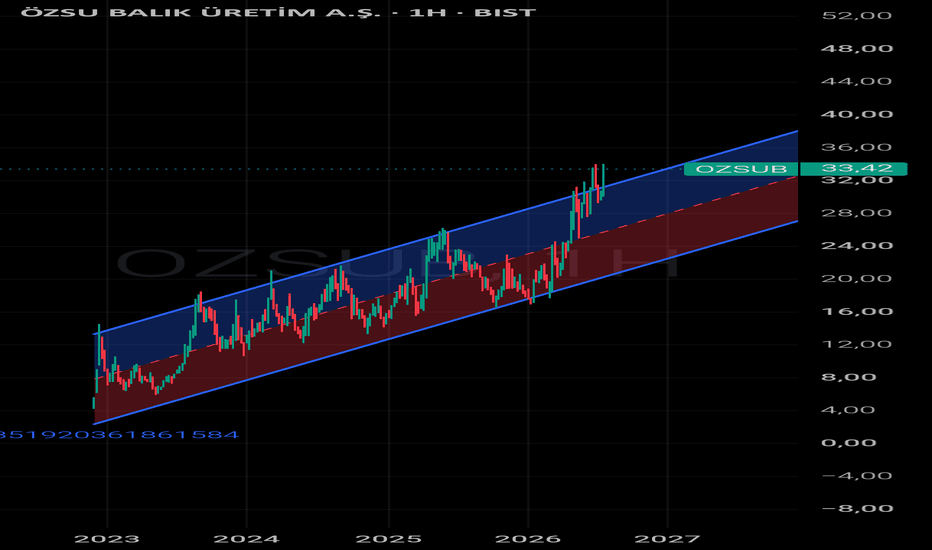Click the 2025 time axis label
Screen dimensions: 932x550
point(389,539)
